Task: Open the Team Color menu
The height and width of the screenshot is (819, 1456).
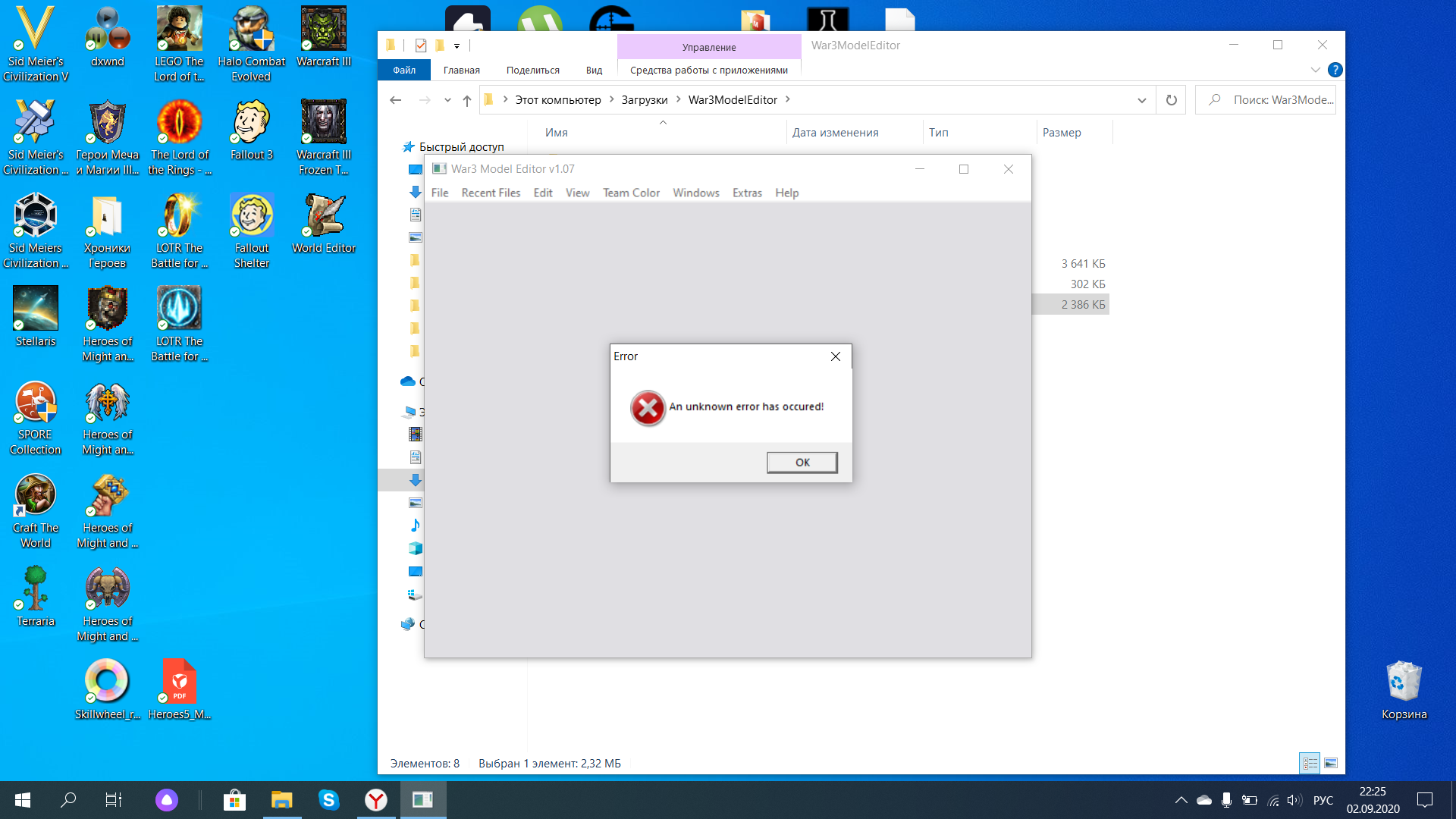Action: 631,193
